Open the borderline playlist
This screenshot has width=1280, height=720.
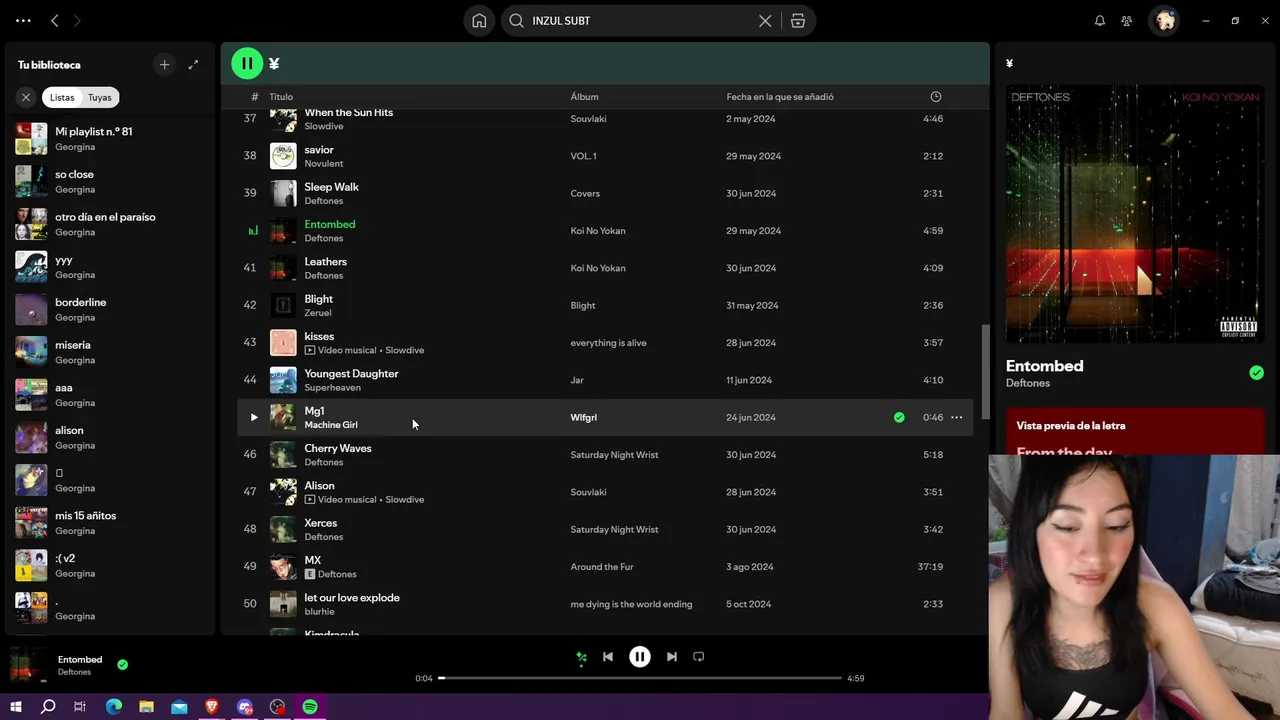pyautogui.click(x=110, y=309)
